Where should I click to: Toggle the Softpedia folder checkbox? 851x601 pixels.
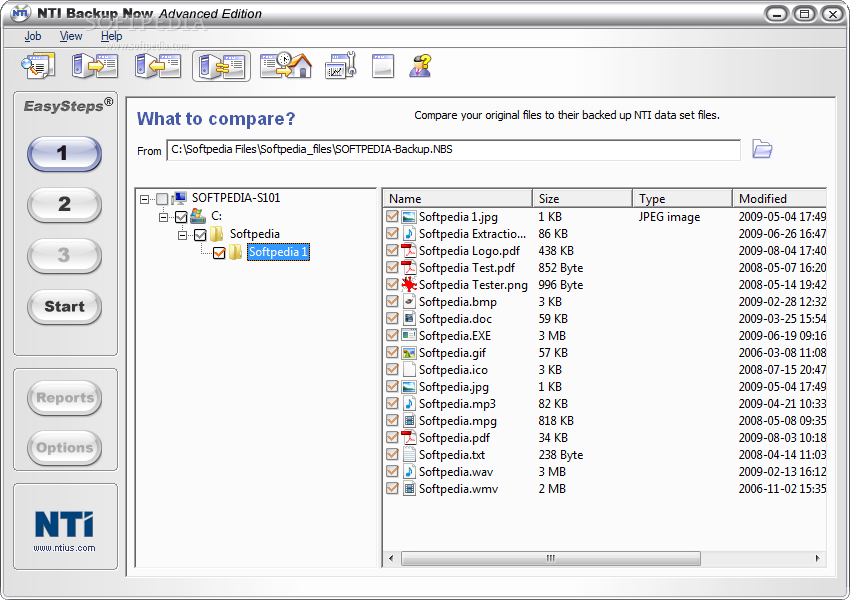pos(200,235)
